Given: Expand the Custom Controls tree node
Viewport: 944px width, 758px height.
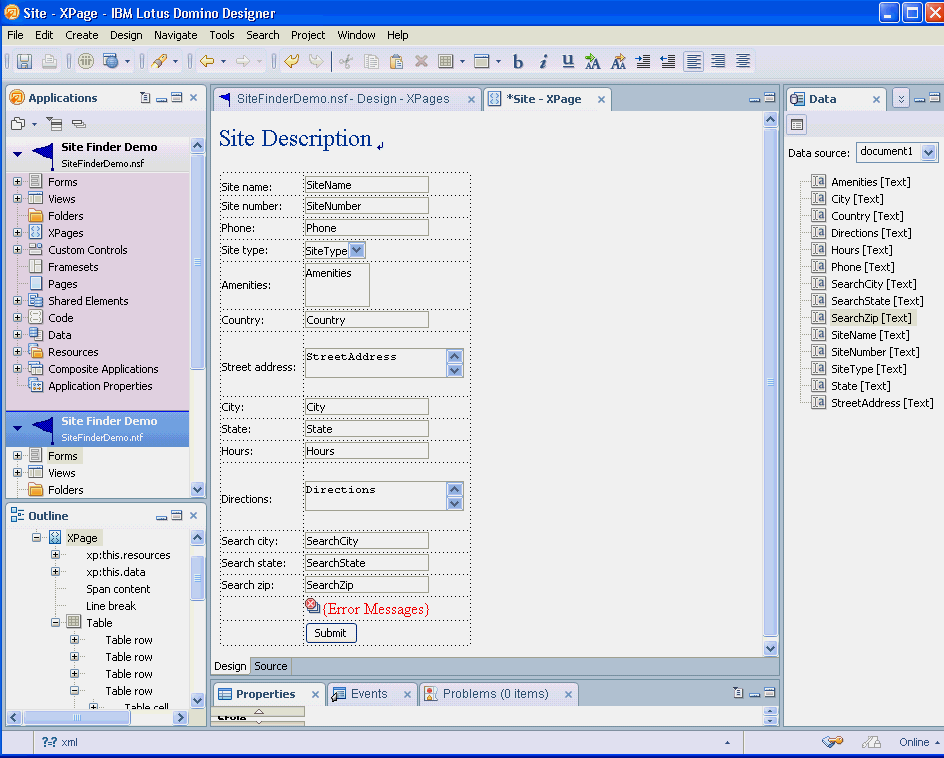Looking at the screenshot, I should pos(18,250).
